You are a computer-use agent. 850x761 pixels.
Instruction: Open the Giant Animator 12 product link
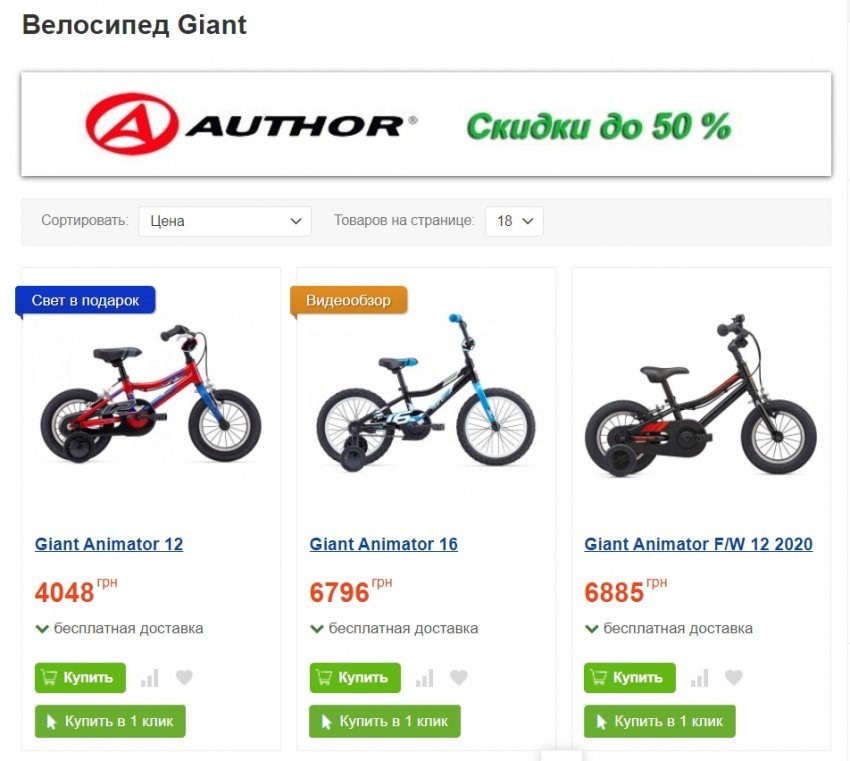109,544
